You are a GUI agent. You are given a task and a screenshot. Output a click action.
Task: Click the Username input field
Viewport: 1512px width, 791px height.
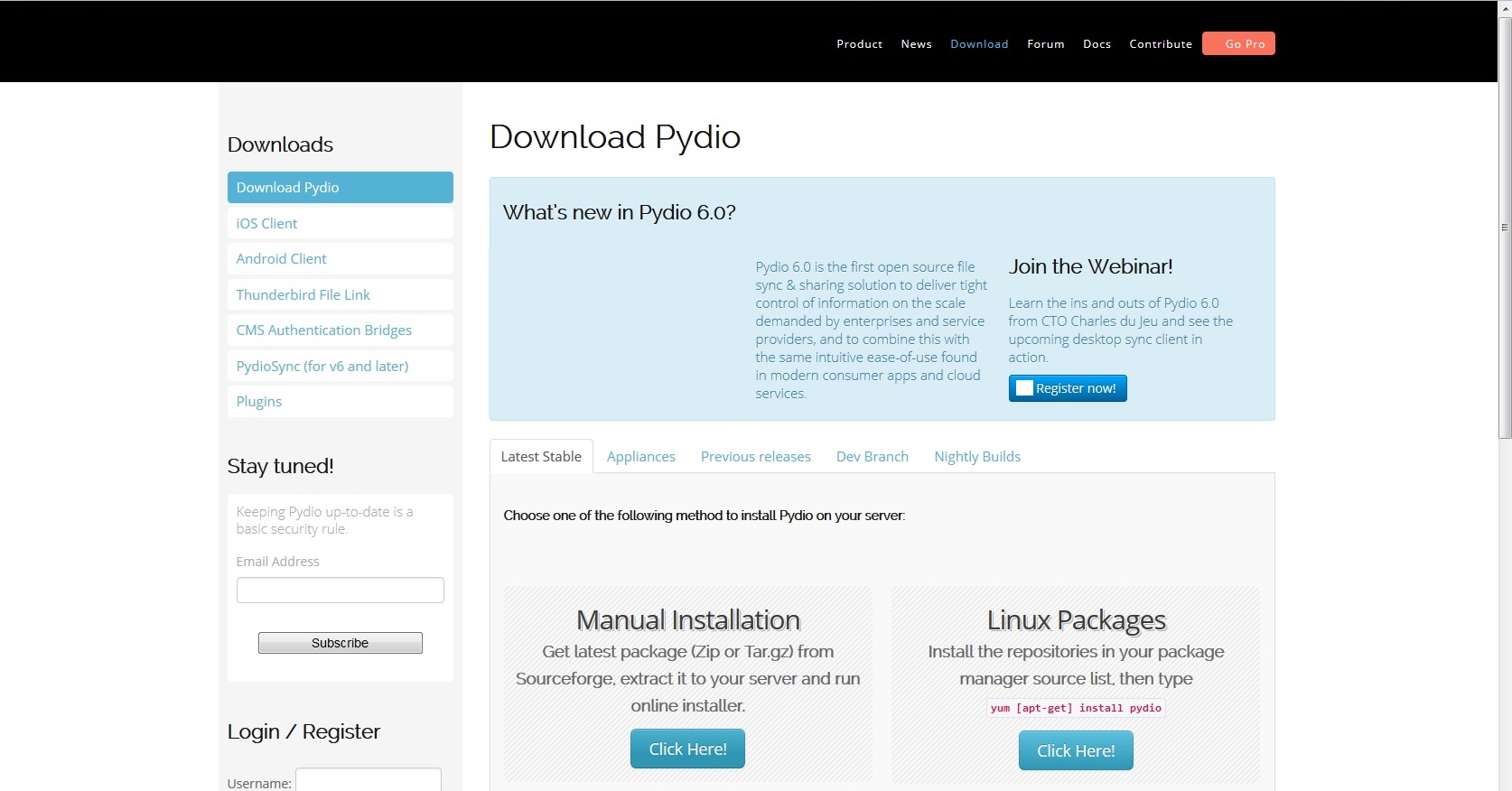[x=369, y=780]
